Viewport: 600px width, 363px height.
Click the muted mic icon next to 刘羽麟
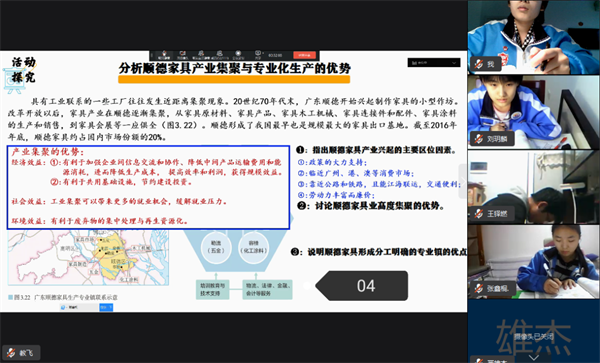coord(479,138)
